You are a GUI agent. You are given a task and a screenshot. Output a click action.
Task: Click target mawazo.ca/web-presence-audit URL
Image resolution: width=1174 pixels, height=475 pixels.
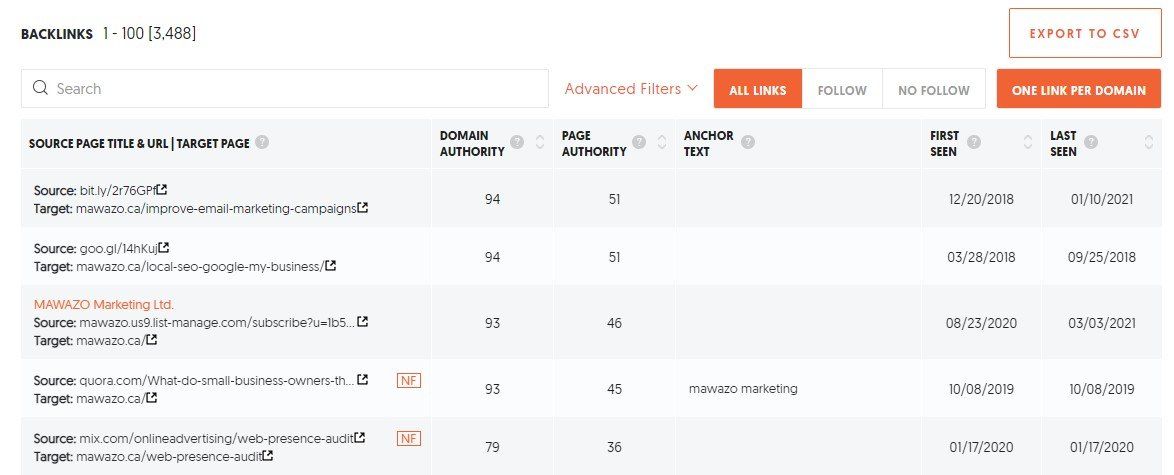168,456
